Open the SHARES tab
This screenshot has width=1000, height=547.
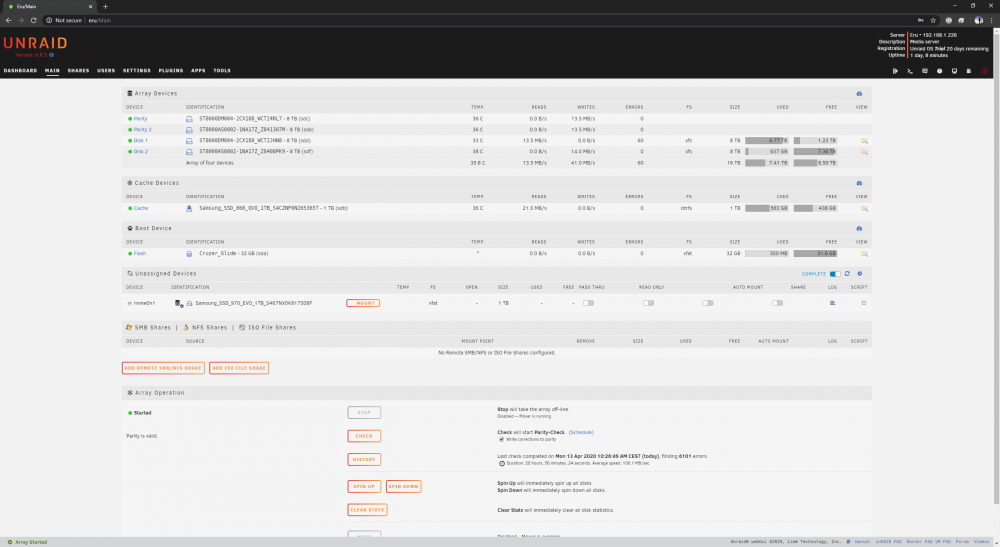[x=78, y=71]
